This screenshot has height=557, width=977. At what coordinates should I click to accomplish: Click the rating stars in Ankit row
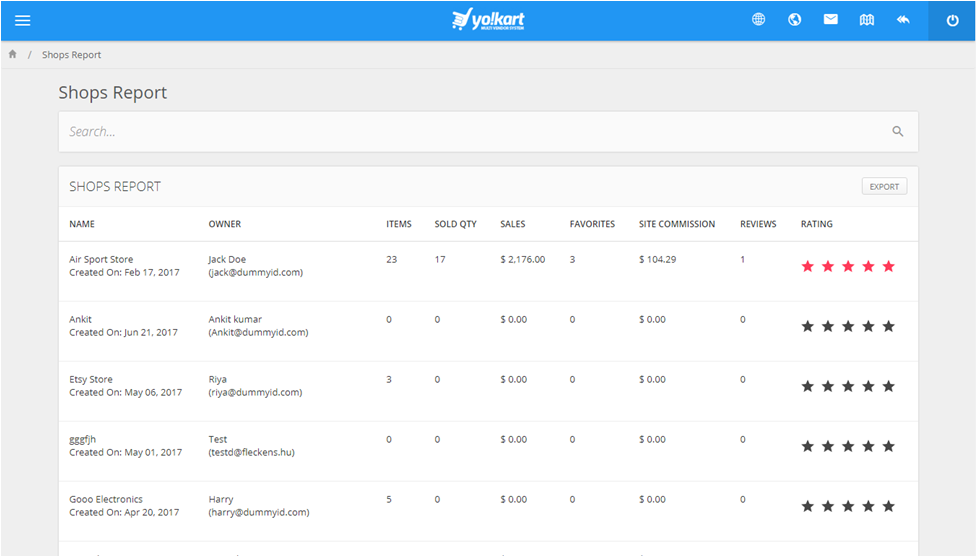tap(848, 326)
